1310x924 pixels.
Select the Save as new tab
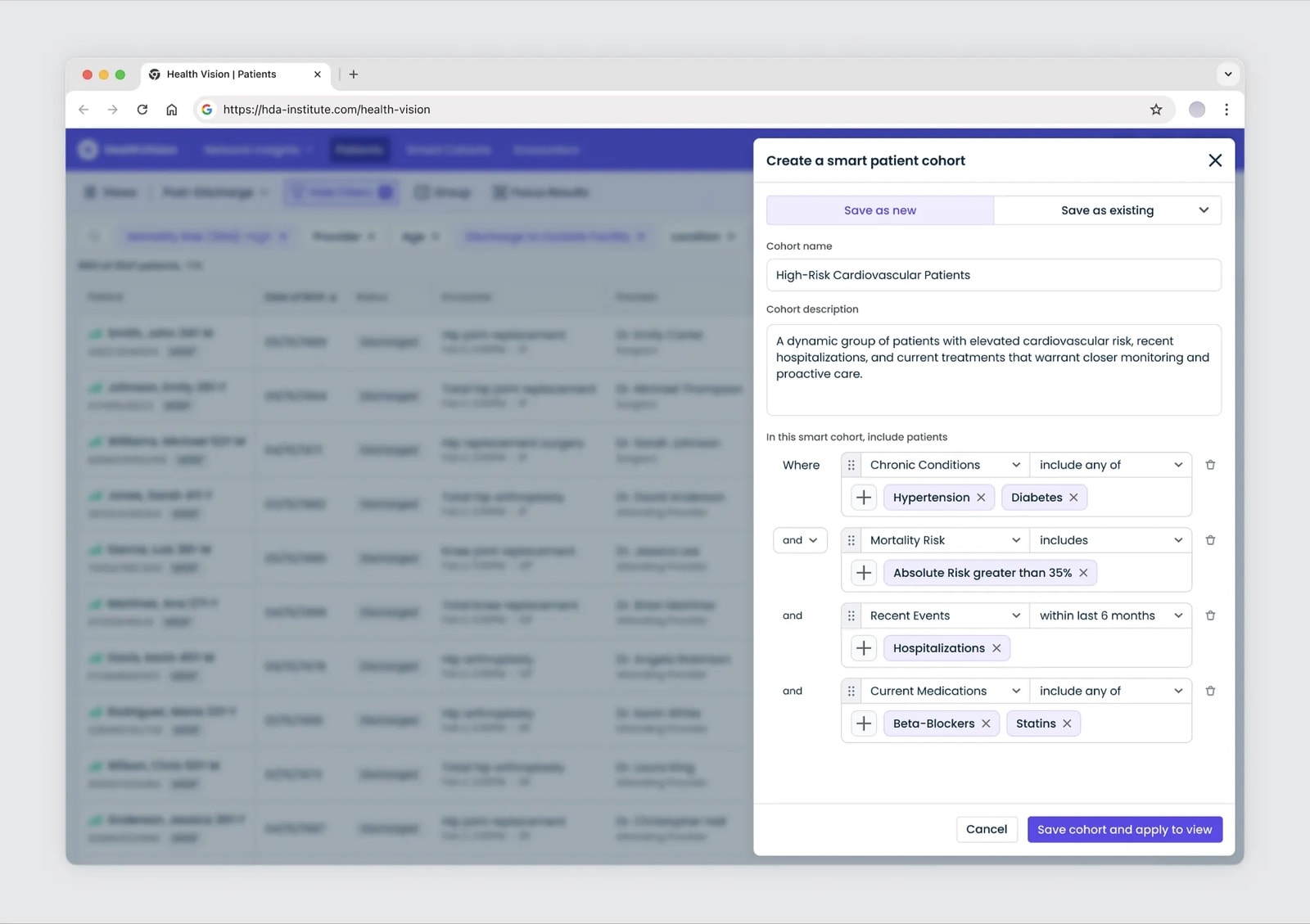click(x=880, y=210)
